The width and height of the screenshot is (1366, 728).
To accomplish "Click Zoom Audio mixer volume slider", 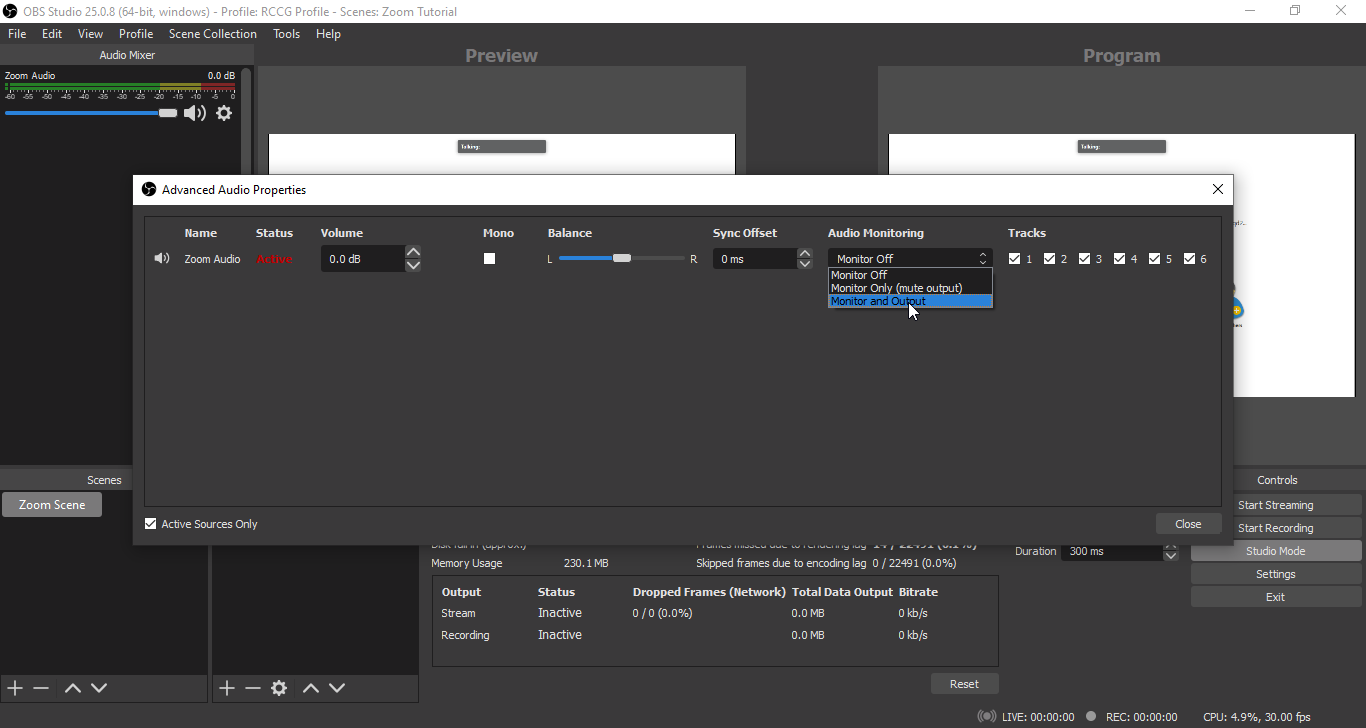I will 91,113.
